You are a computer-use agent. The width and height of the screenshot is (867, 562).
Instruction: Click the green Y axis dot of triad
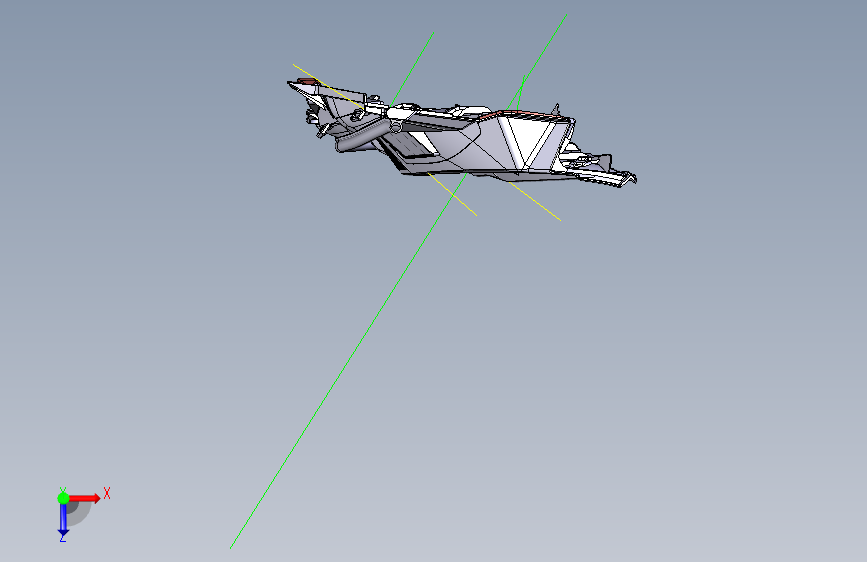pos(63,498)
